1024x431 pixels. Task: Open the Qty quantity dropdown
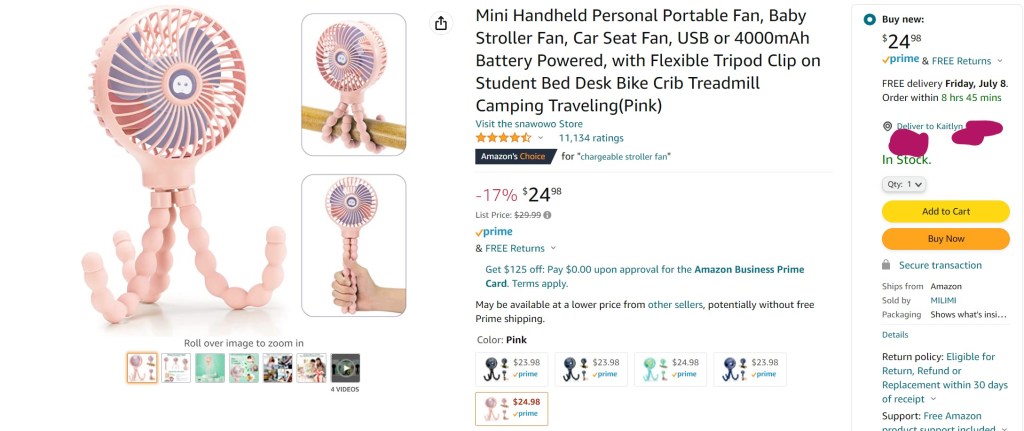(x=905, y=184)
